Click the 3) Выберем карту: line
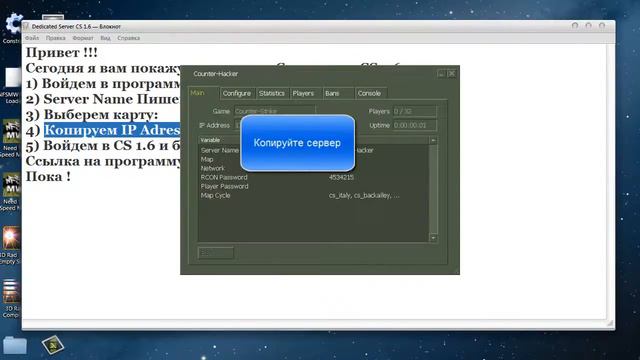Viewport: 640px width, 360px height. coord(92,115)
